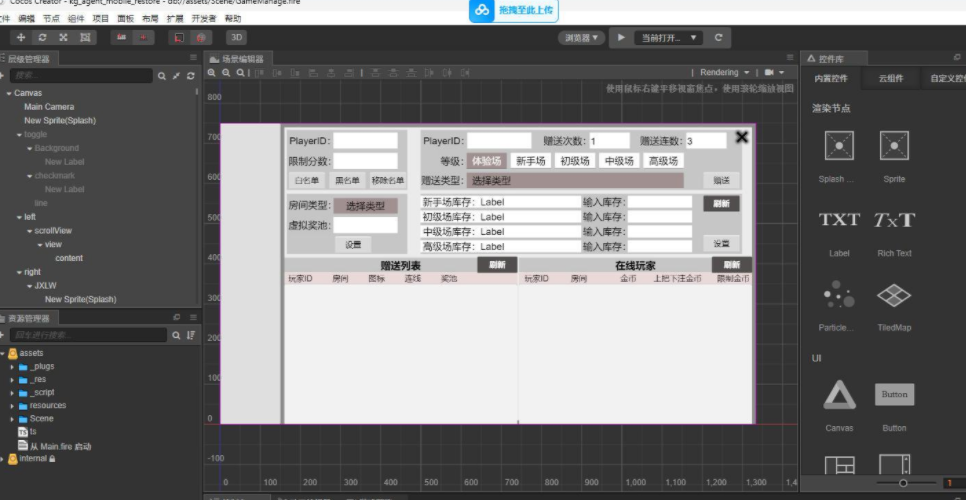Click the 赠送 button in scene
966x500 pixels.
(721, 180)
